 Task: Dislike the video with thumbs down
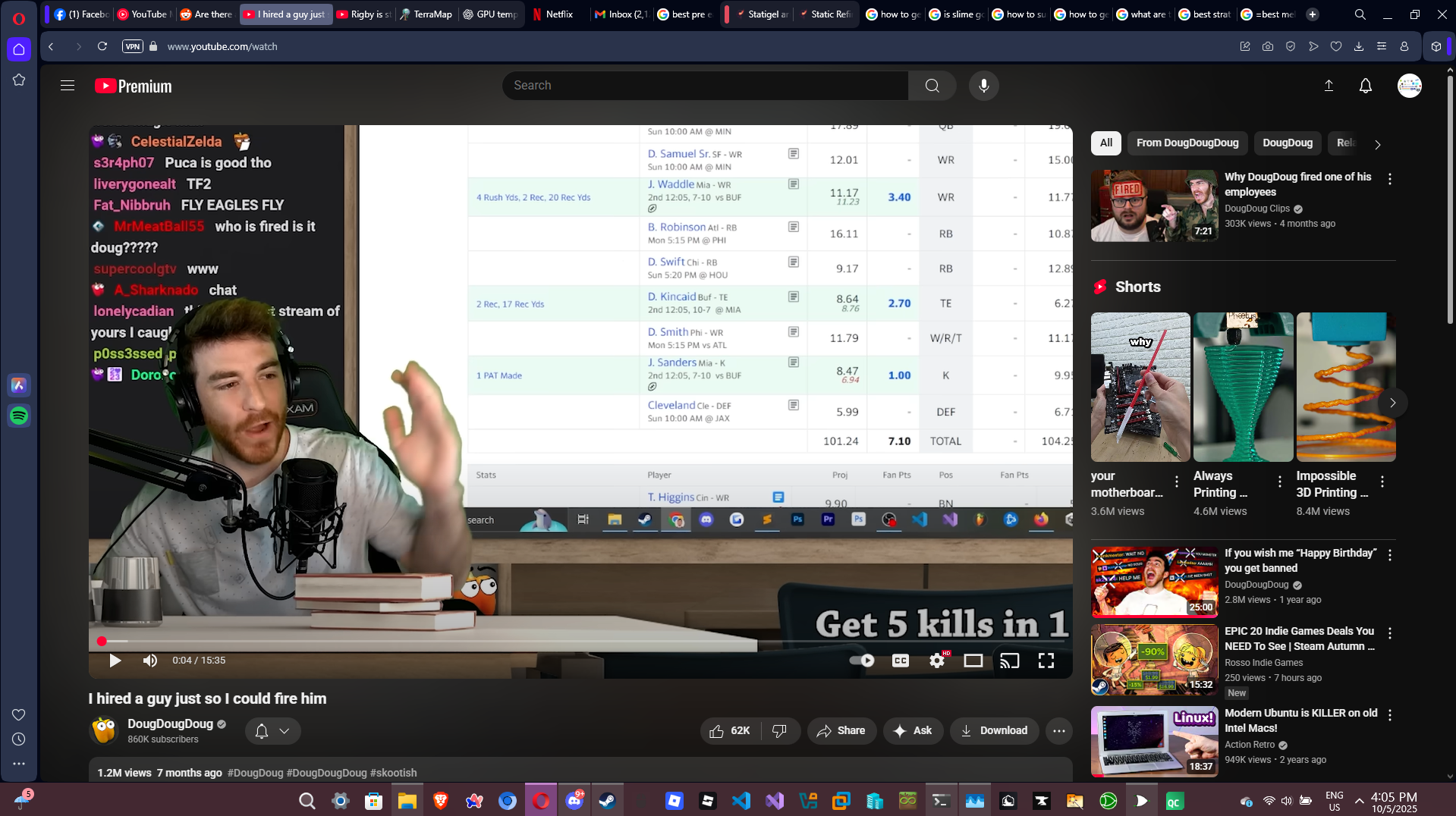pyautogui.click(x=779, y=730)
